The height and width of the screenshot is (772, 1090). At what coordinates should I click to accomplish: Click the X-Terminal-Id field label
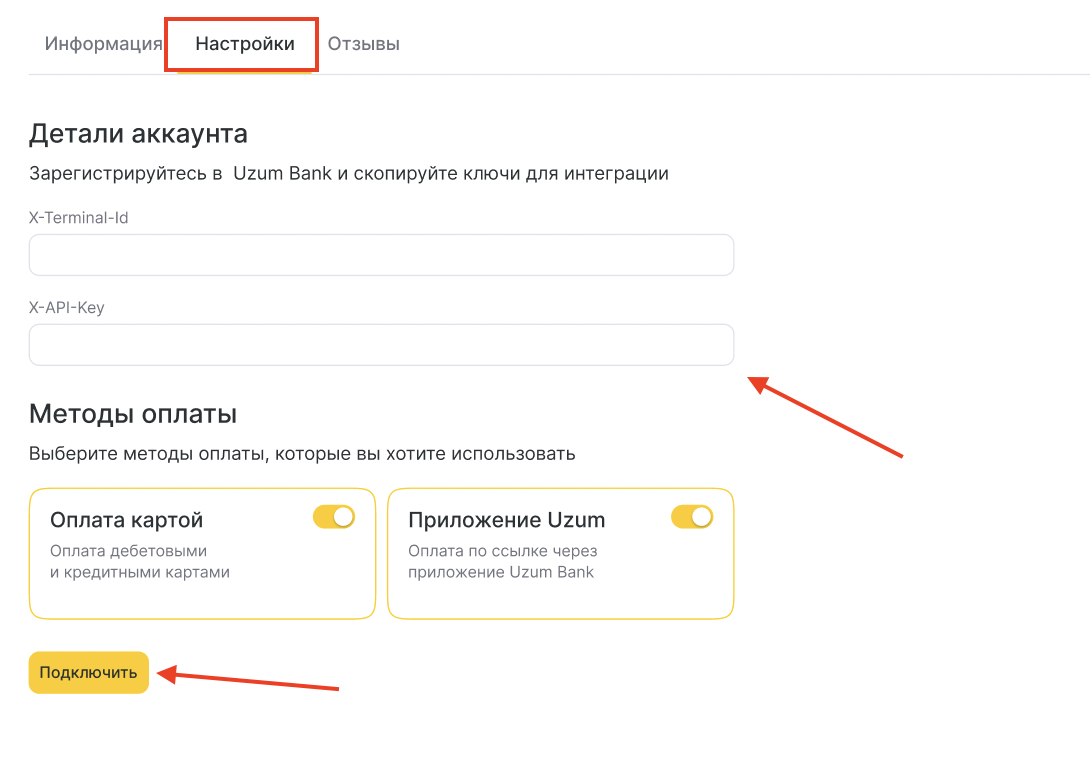click(78, 217)
